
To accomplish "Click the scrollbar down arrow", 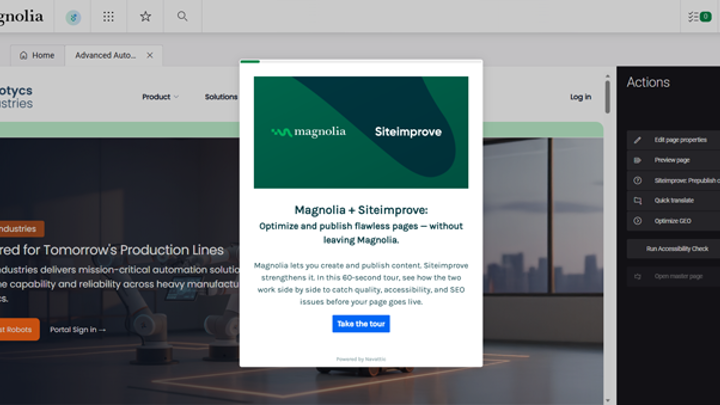I will (608, 401).
